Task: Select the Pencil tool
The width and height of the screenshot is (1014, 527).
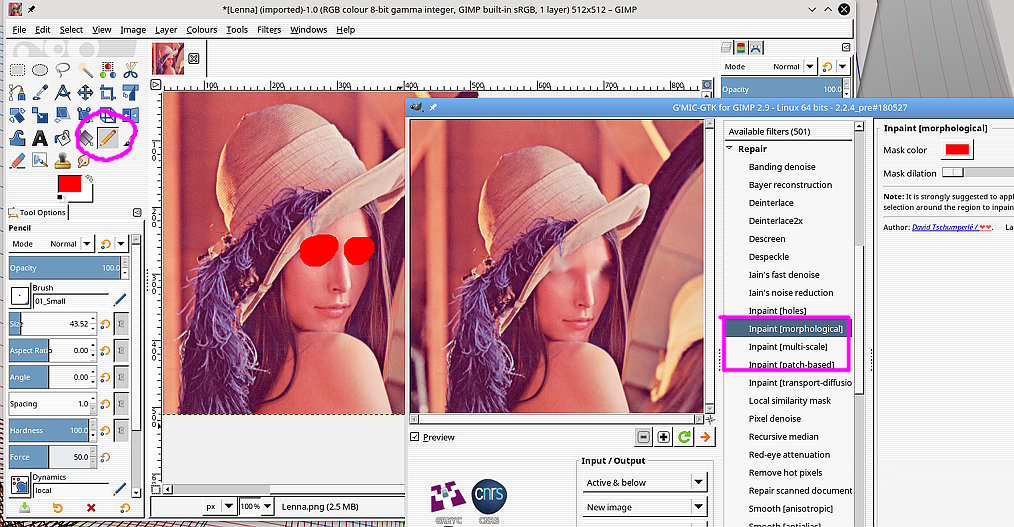Action: click(108, 138)
